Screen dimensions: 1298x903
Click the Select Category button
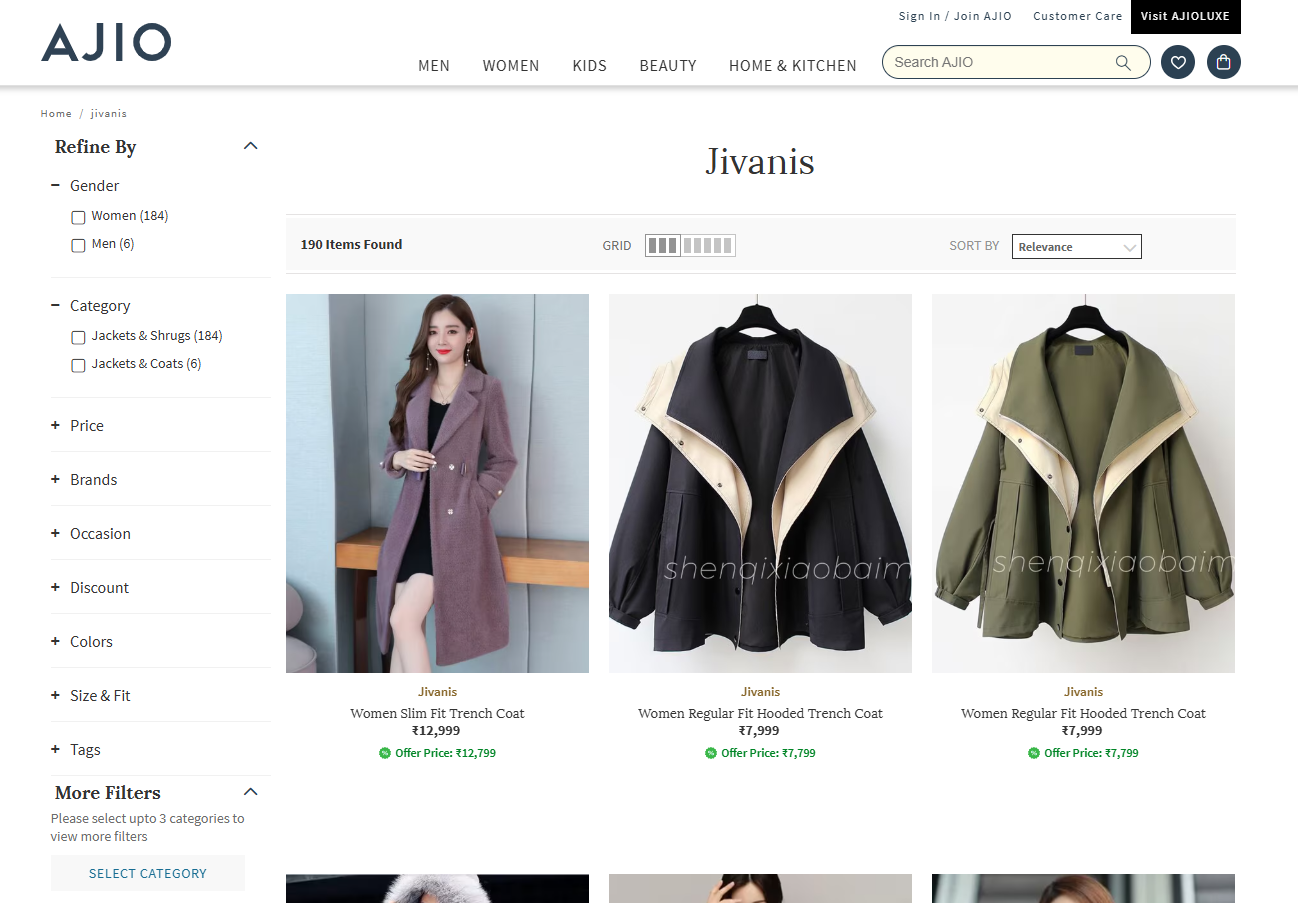click(148, 873)
